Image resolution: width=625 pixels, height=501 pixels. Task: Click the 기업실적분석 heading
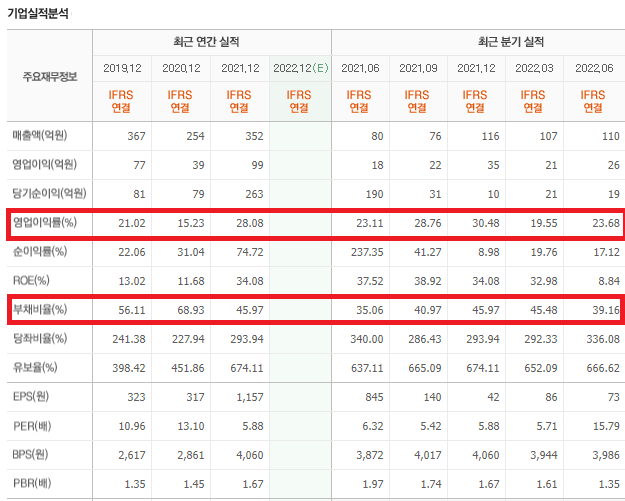[38, 14]
